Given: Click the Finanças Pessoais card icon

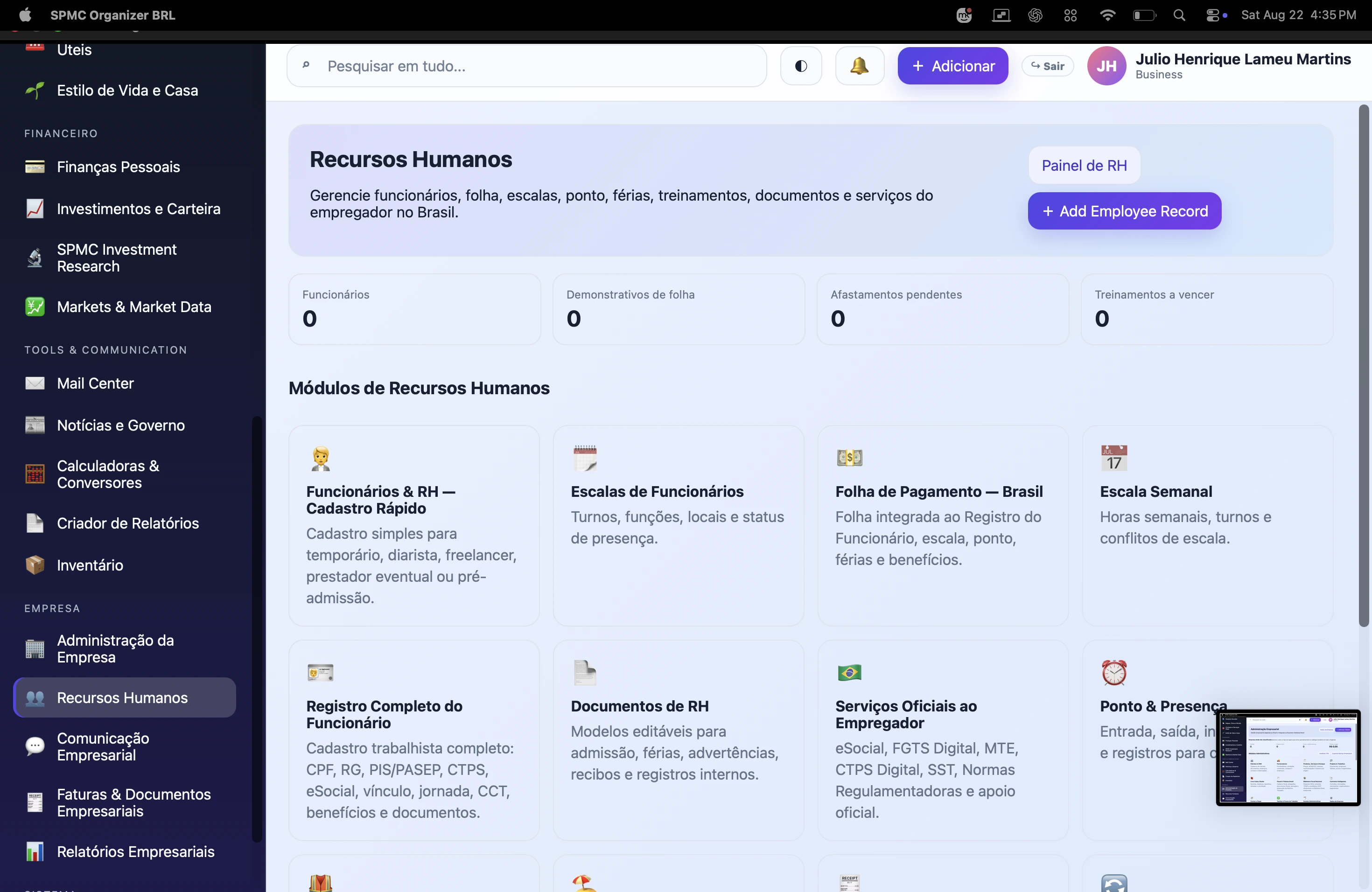Looking at the screenshot, I should pos(35,167).
